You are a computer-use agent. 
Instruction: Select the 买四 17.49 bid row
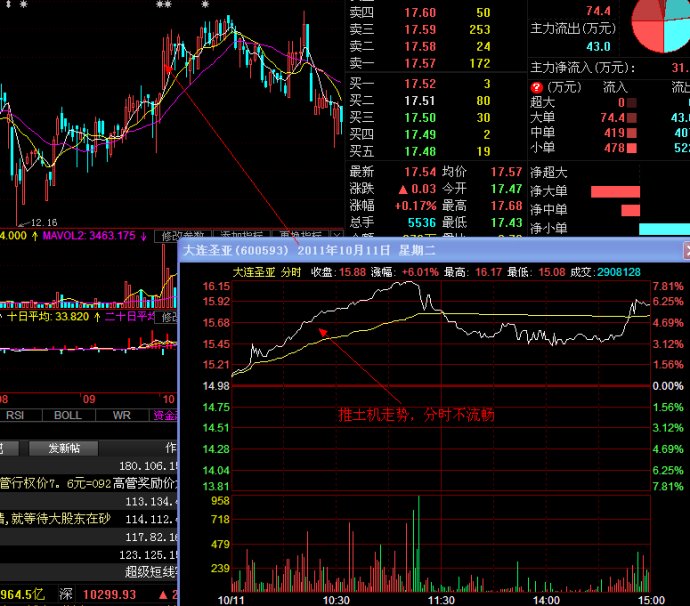coord(420,134)
